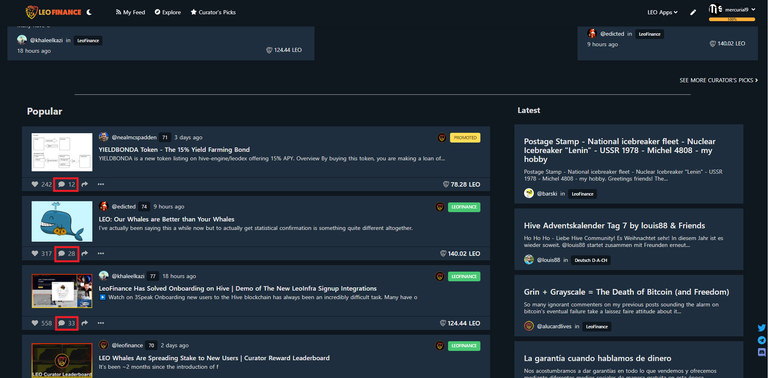Go to the My Feed tab
Image resolution: width=768 pixels, height=378 pixels.
click(130, 12)
